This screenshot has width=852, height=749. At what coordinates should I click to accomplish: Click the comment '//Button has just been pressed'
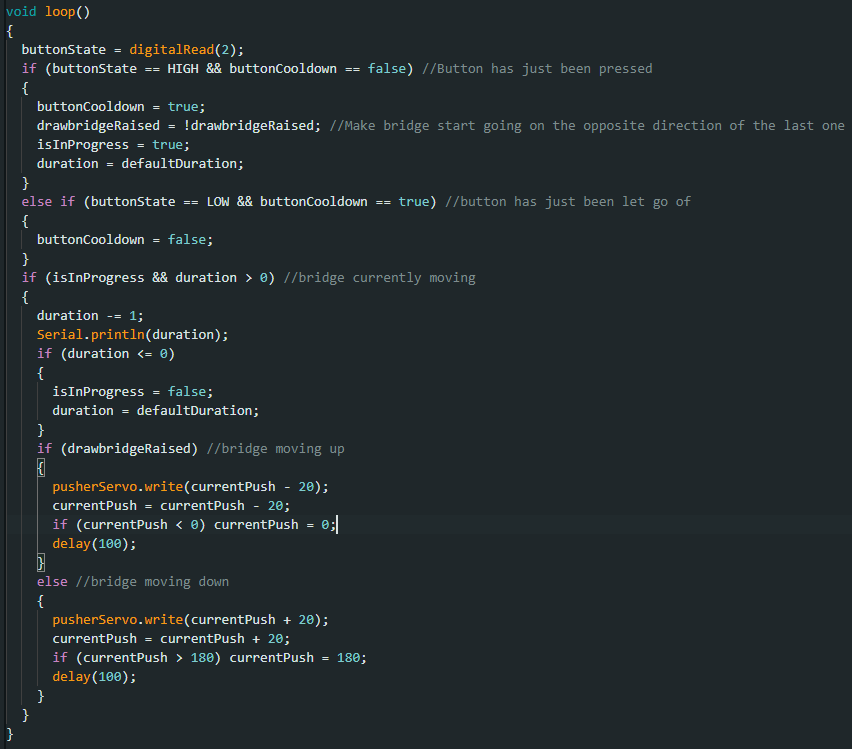coord(537,68)
